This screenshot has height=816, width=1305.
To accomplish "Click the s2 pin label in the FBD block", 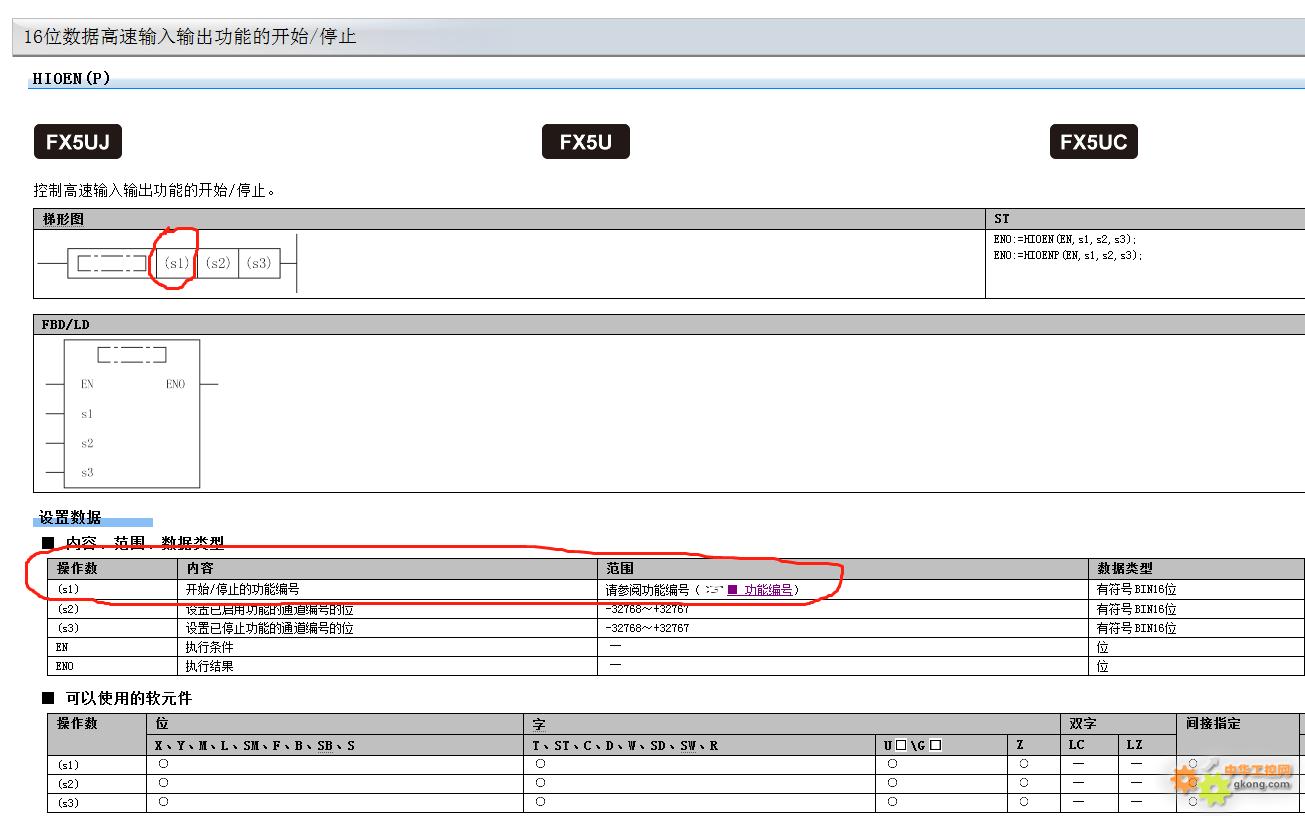I will [x=87, y=443].
